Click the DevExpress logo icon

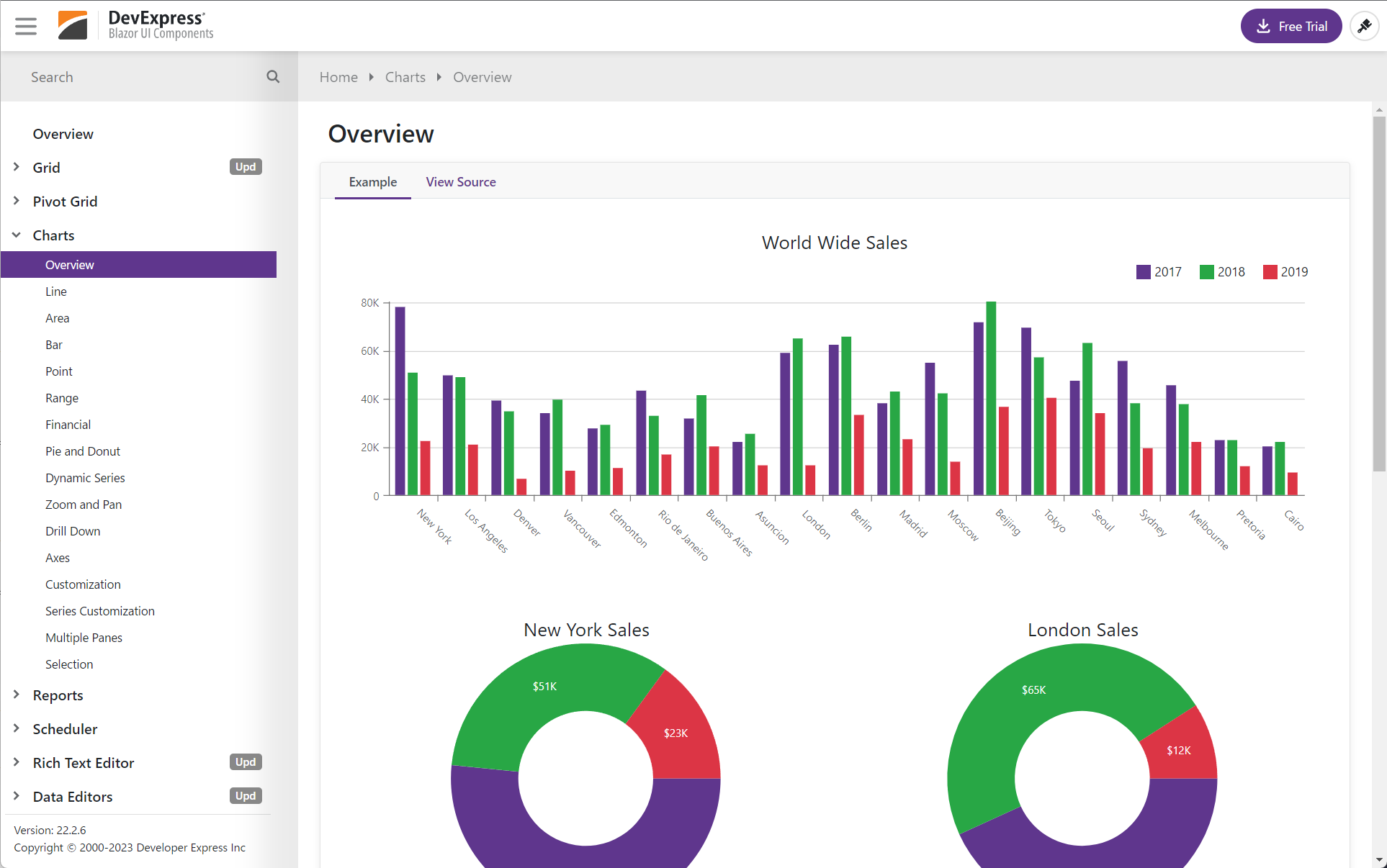pos(73,26)
